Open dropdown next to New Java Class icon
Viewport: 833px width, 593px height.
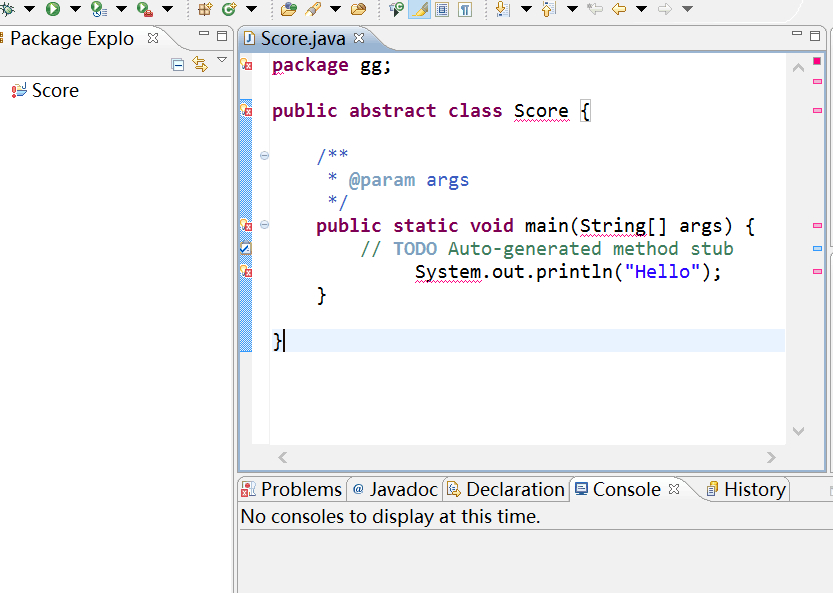[x=252, y=9]
